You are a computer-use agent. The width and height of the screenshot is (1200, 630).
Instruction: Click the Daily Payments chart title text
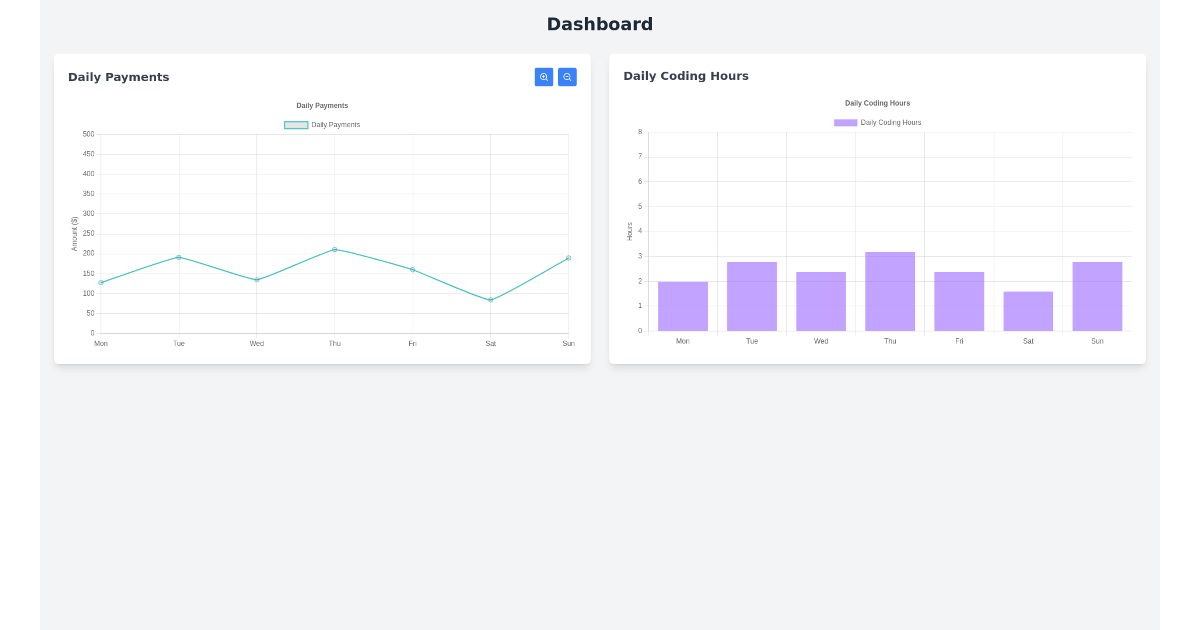click(322, 105)
